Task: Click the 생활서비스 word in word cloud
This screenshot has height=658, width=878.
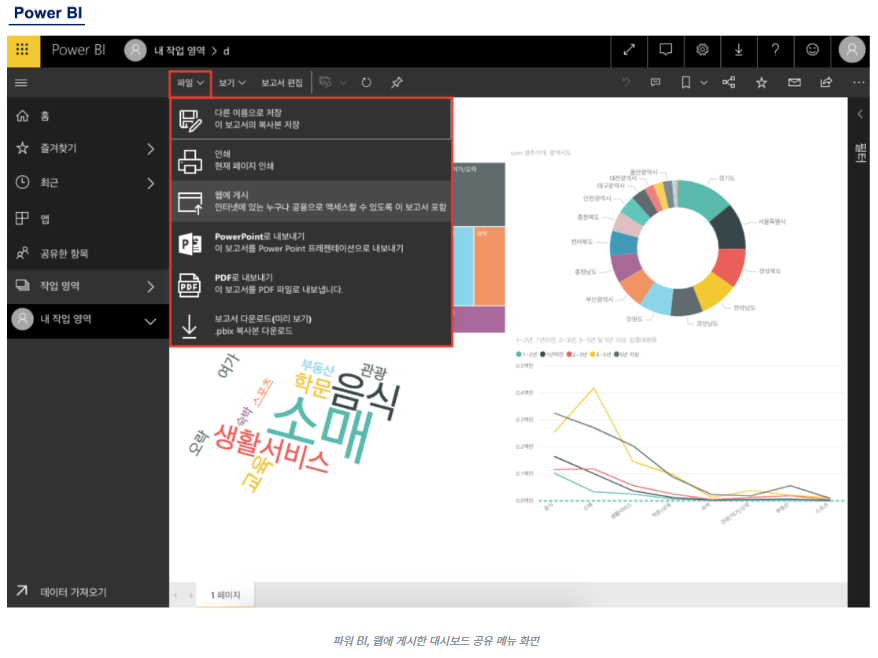Action: (270, 449)
